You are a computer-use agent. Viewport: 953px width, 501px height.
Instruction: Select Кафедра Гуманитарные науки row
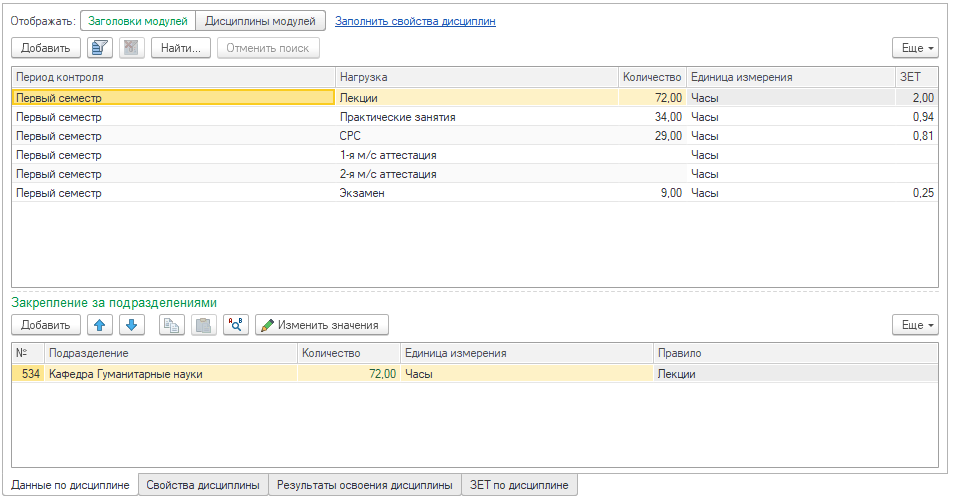(475, 374)
